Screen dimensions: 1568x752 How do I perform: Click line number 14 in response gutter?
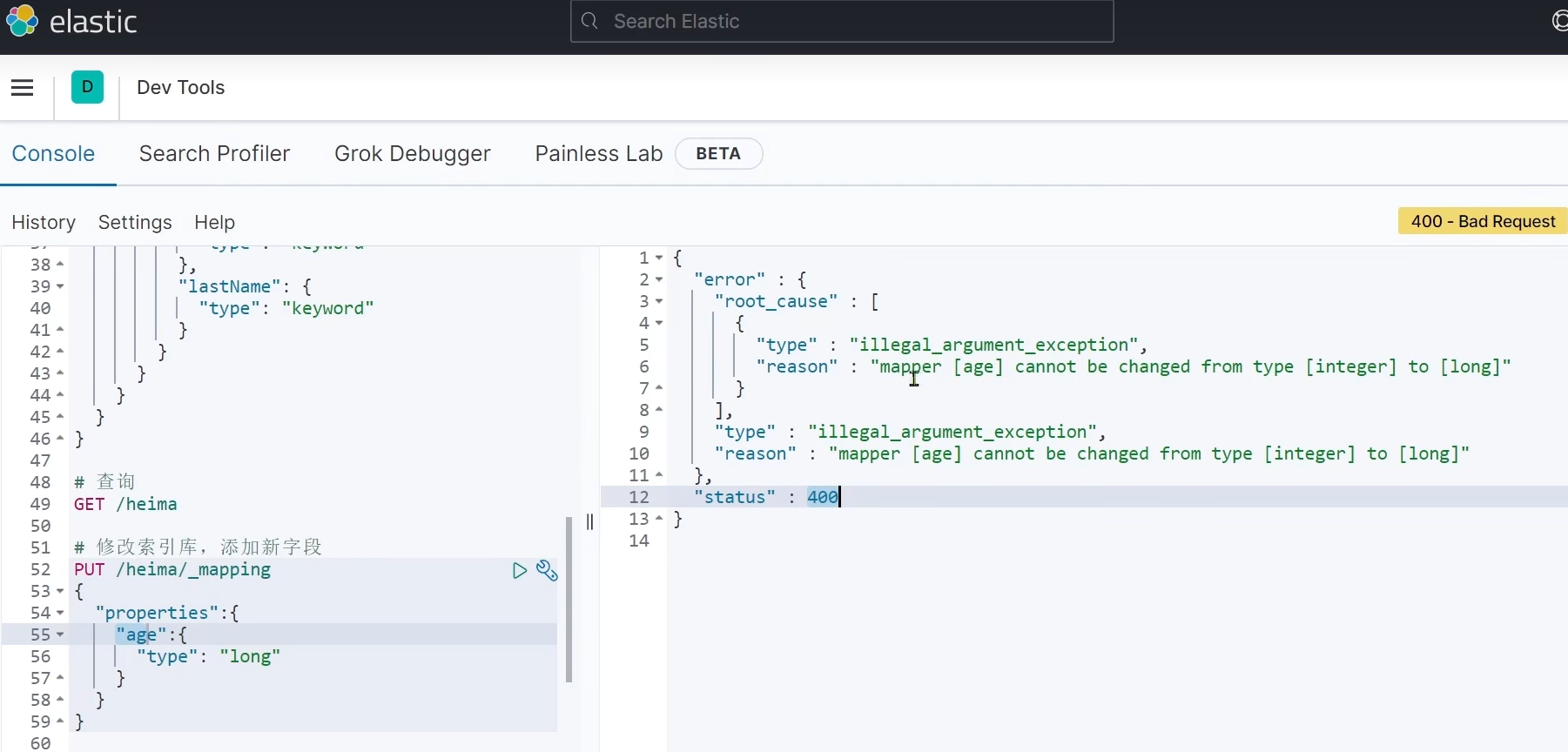pos(639,540)
